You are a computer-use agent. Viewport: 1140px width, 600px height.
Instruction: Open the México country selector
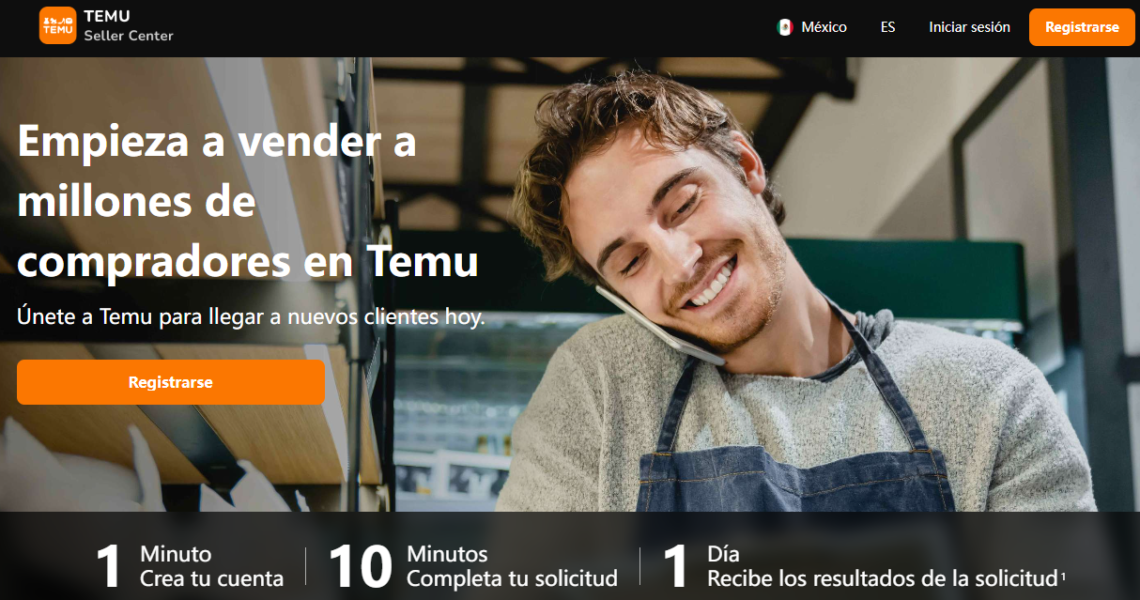click(812, 28)
